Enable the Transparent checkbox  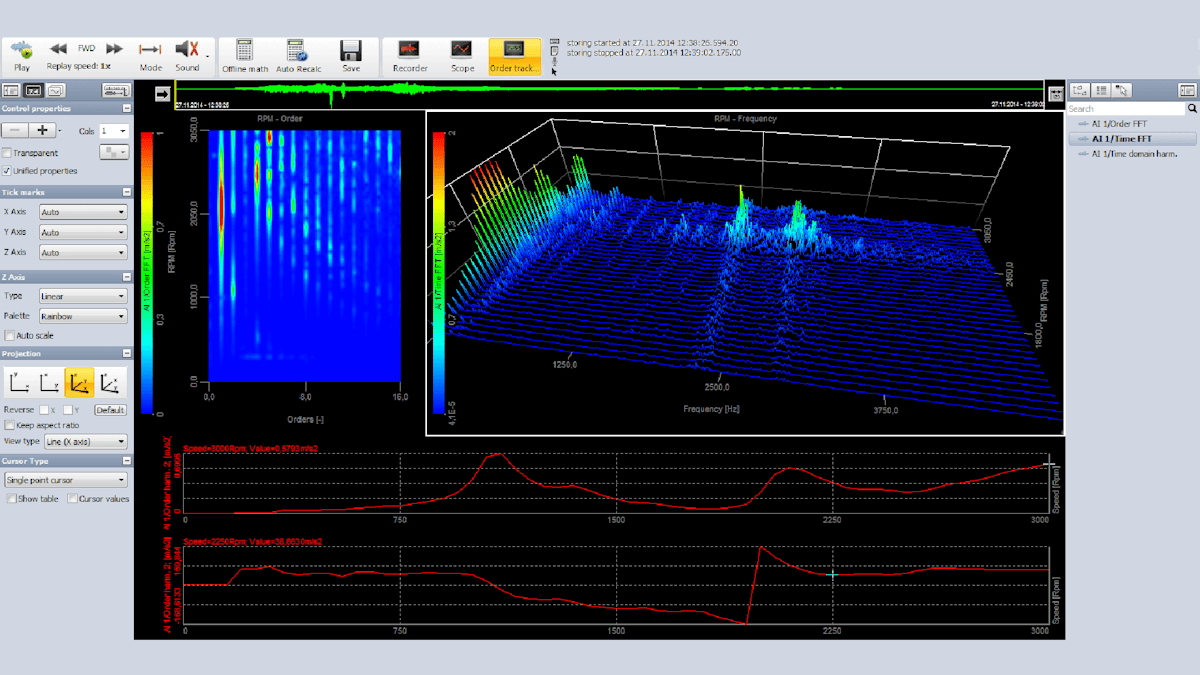(x=8, y=153)
